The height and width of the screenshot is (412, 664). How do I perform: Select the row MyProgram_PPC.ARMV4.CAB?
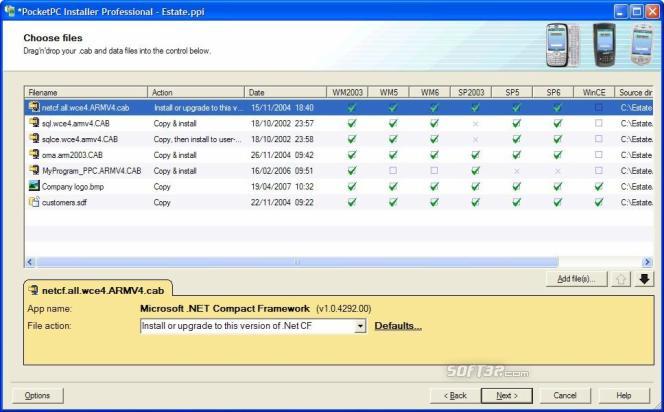coord(339,171)
